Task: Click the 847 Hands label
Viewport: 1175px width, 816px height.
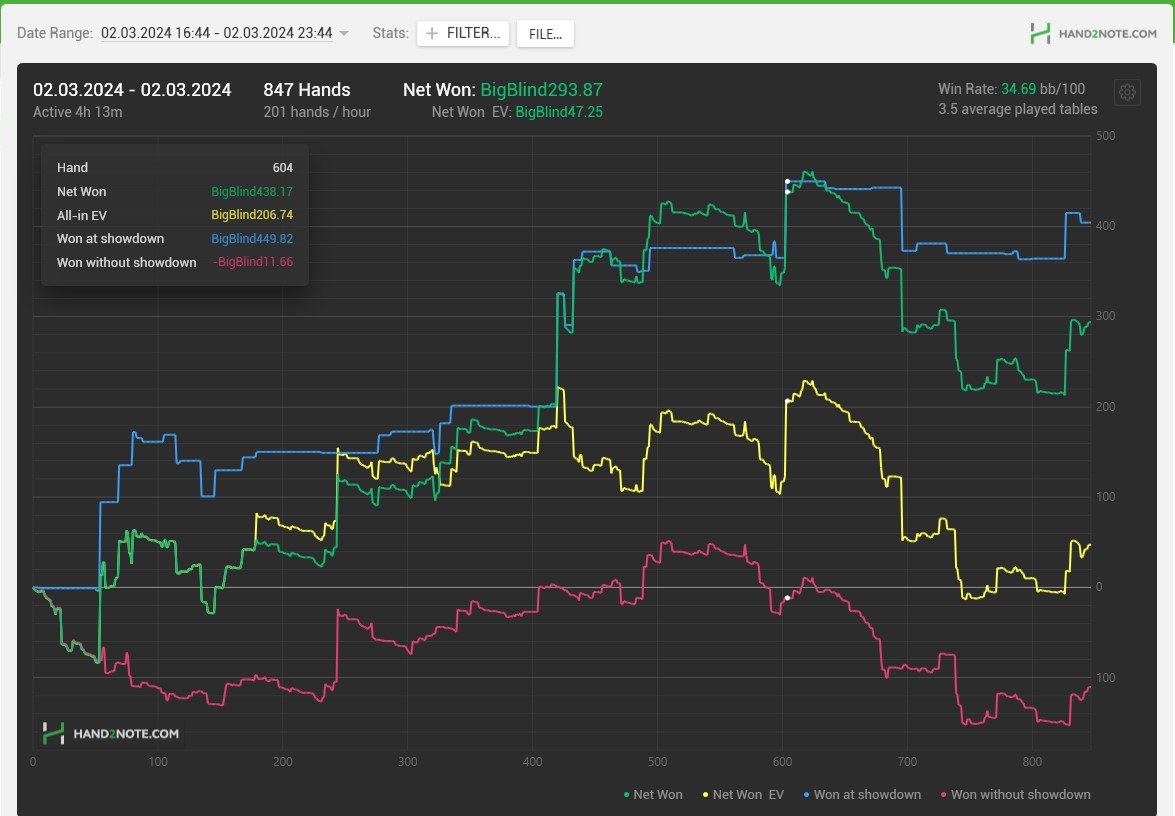Action: [x=306, y=90]
